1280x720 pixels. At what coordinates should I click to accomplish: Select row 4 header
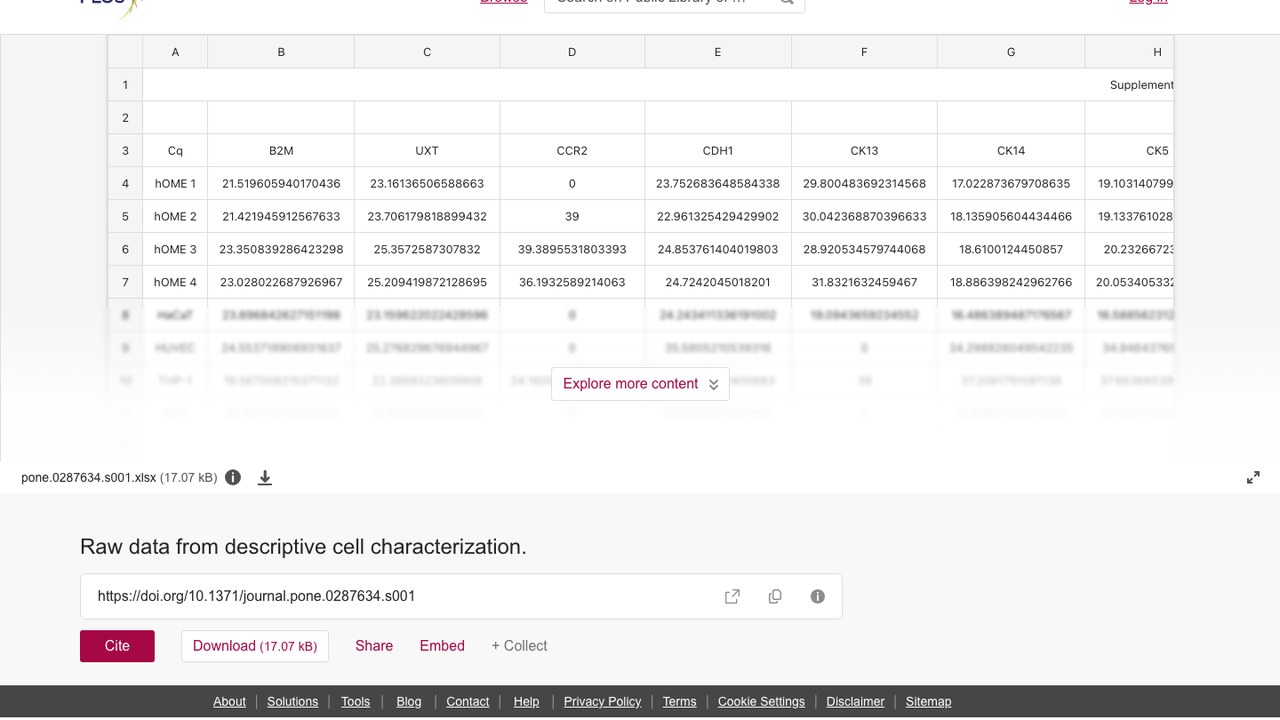point(125,184)
